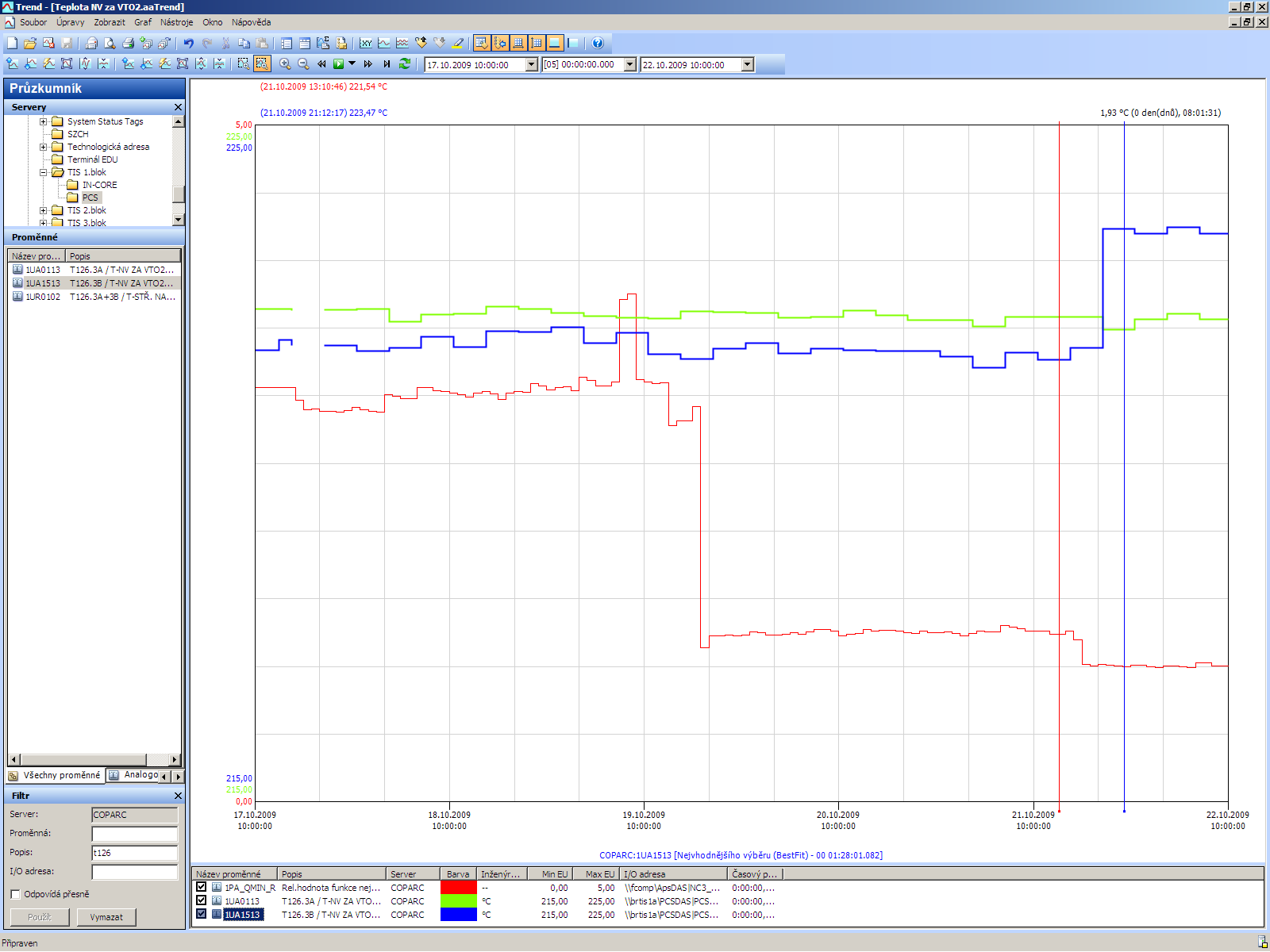Click the lightning bolt scale icon for current tag
1270x952 pixels.
coord(48,63)
